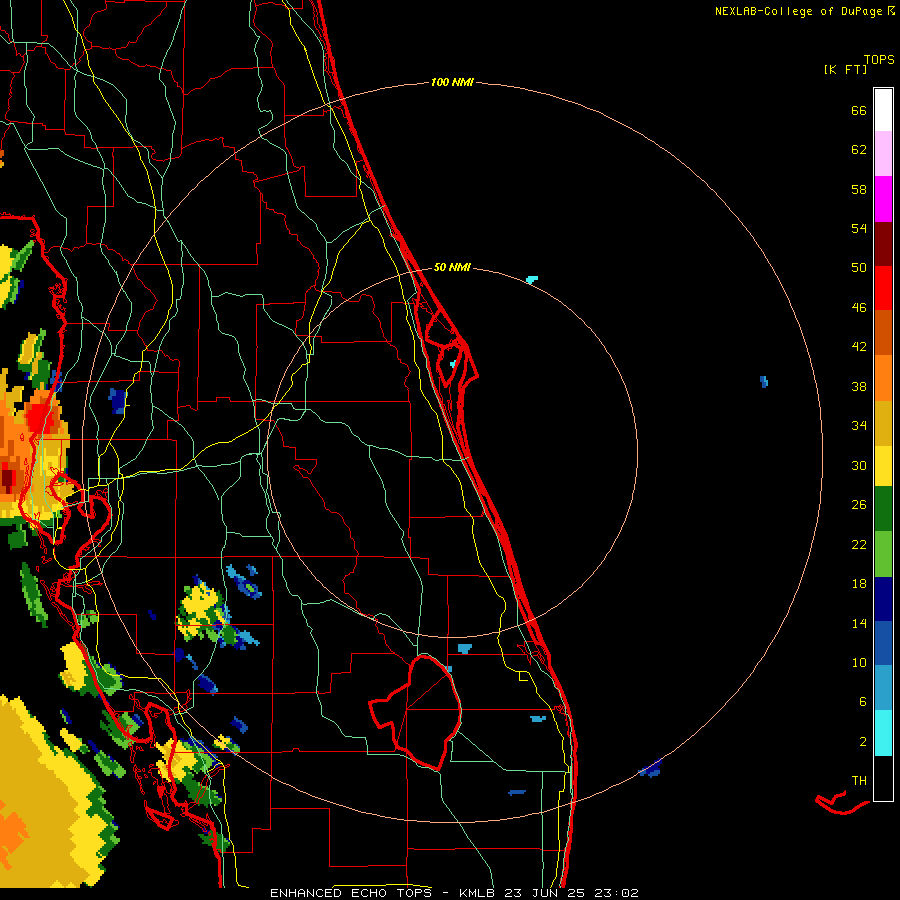Click the legend value 22
Screen dimensions: 900x900
click(859, 544)
